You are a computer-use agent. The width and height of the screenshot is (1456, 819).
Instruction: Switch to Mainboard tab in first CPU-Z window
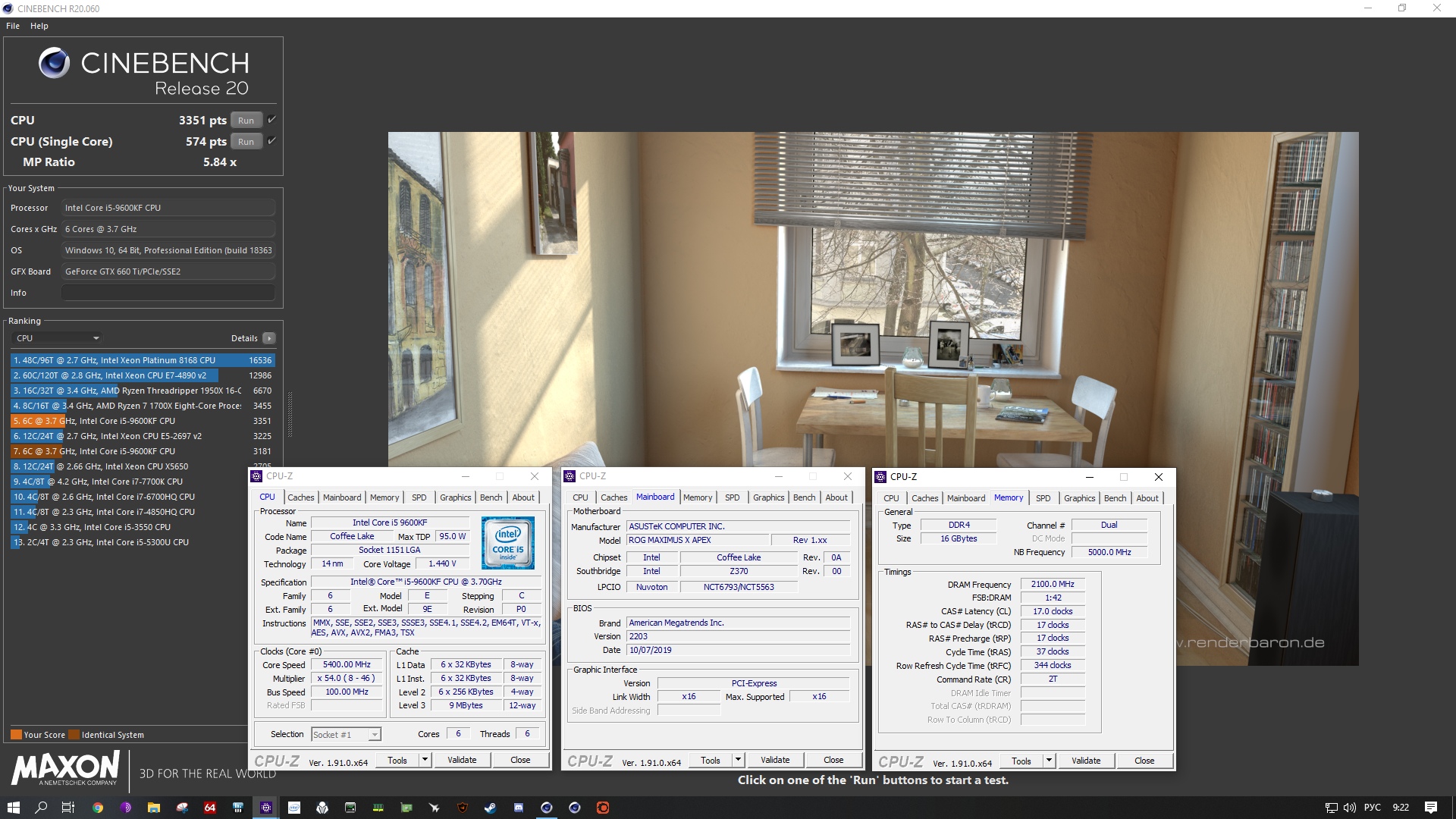tap(342, 497)
